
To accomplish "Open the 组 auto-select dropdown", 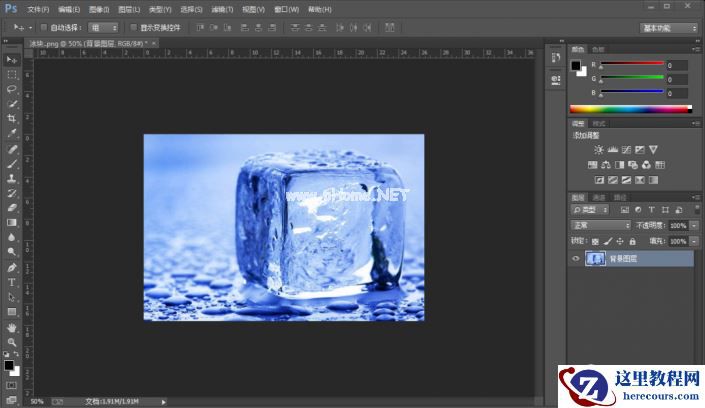I will pyautogui.click(x=103, y=28).
